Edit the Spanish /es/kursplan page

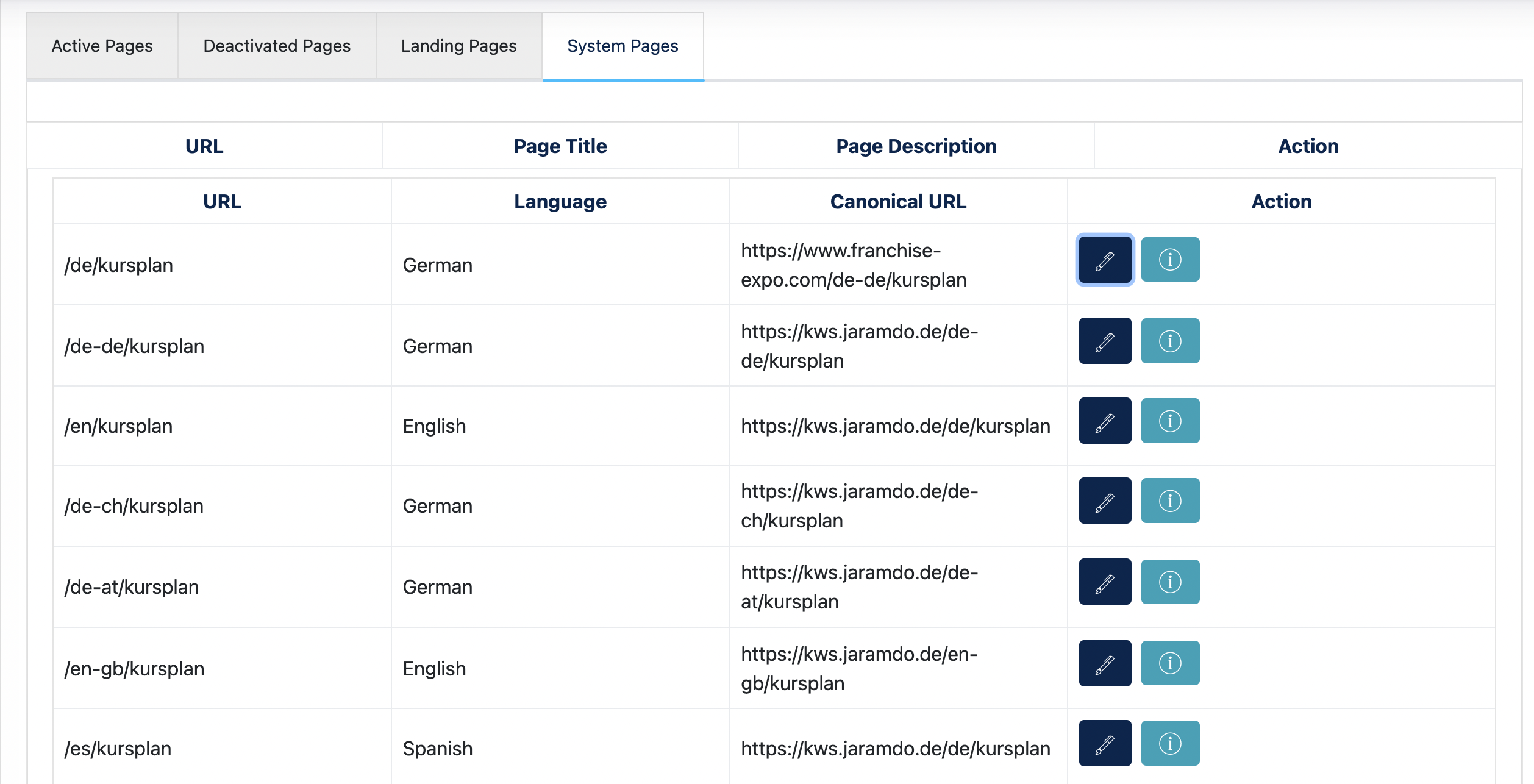(1105, 743)
